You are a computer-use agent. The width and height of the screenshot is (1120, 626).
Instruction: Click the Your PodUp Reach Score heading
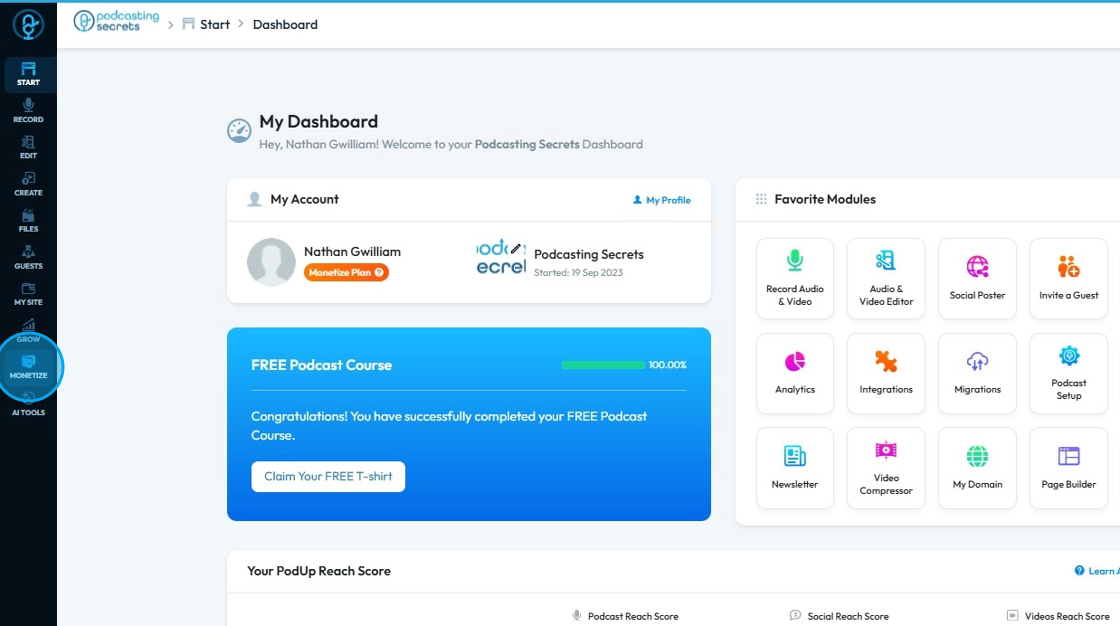(x=319, y=571)
